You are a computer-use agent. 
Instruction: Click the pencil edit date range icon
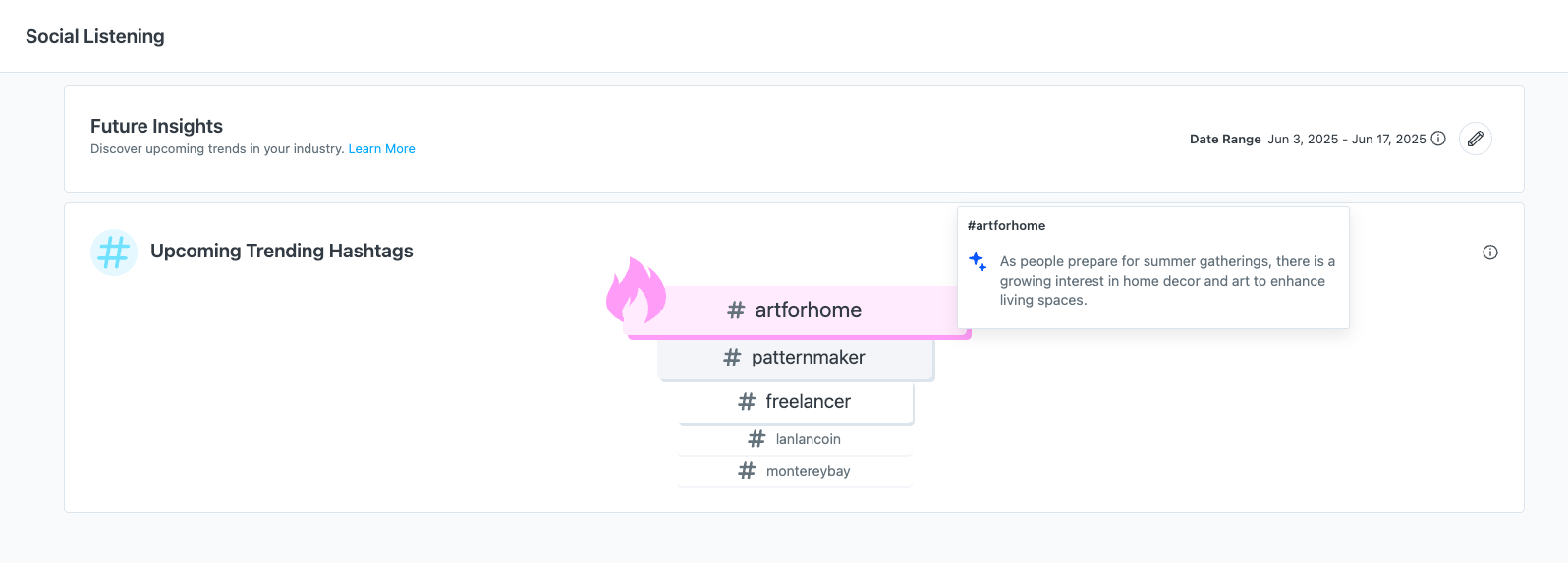pos(1475,139)
